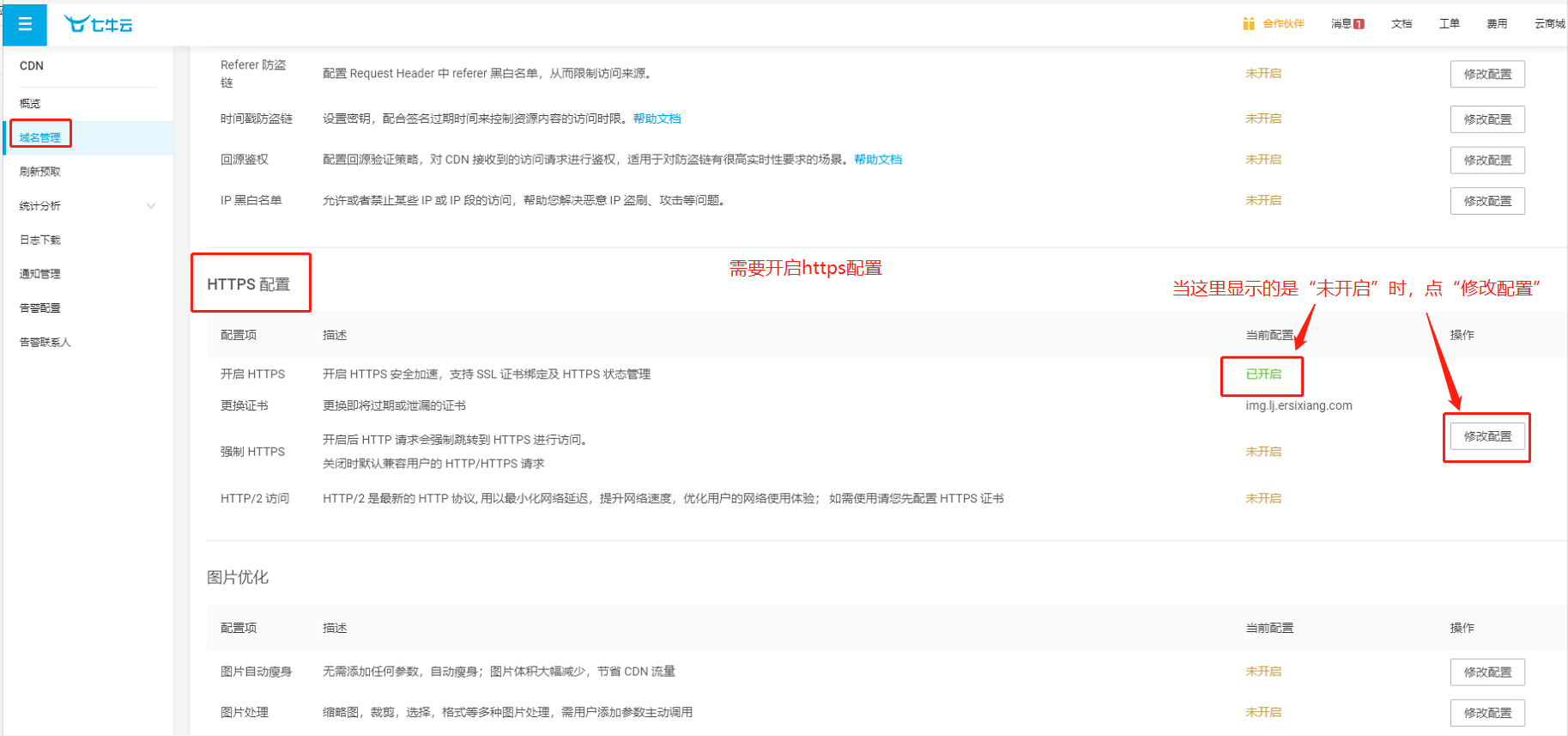Screen dimensions: 1568x736
Task: Click 修改配置 for IP 黑白名单
Action: click(1487, 201)
